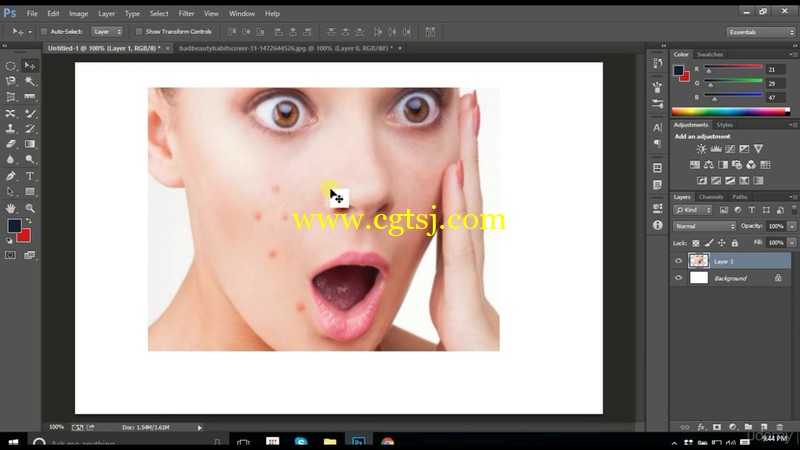Switch to the Channels tab
Screen dimensions: 800x450
coord(711,197)
